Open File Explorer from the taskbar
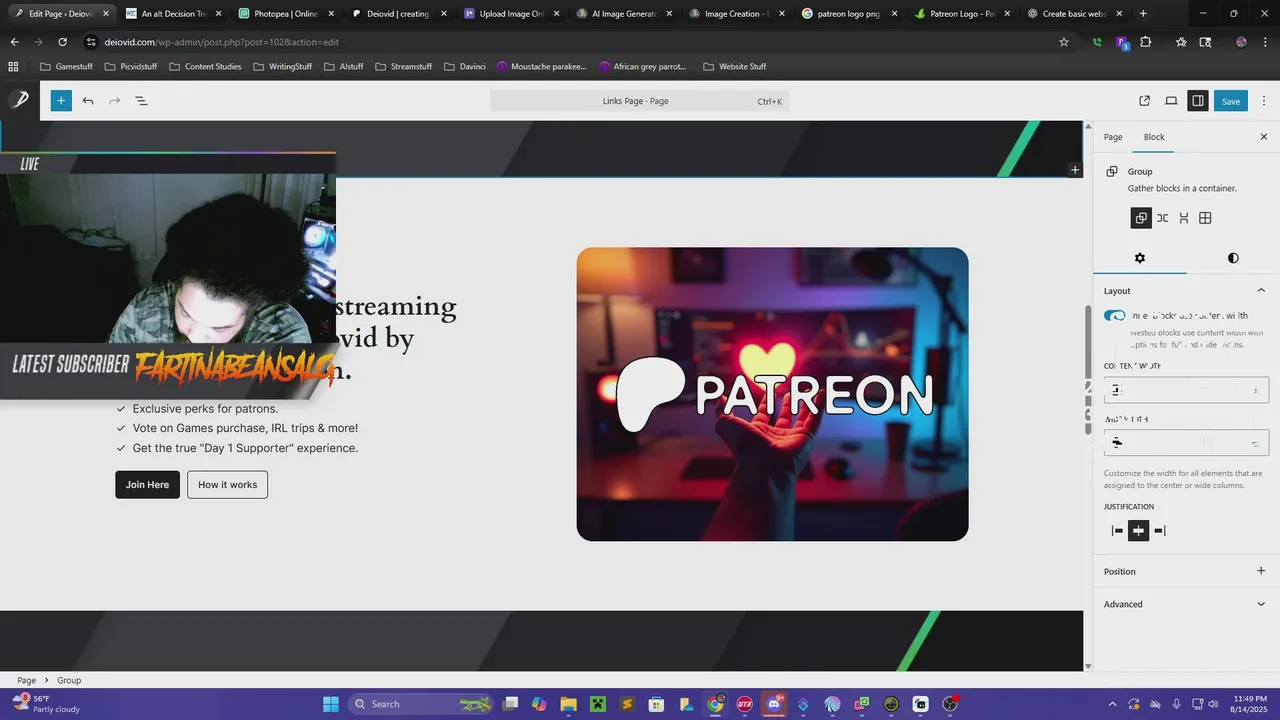This screenshot has height=720, width=1280. click(568, 704)
